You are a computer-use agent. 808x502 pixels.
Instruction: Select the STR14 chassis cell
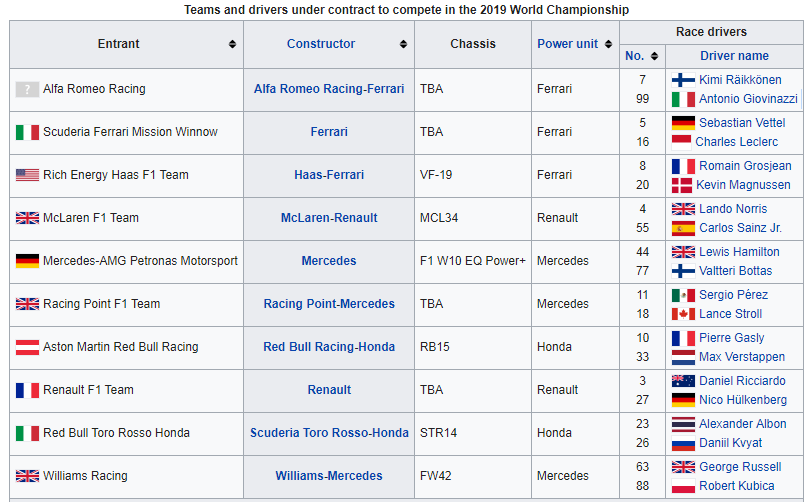pos(473,432)
